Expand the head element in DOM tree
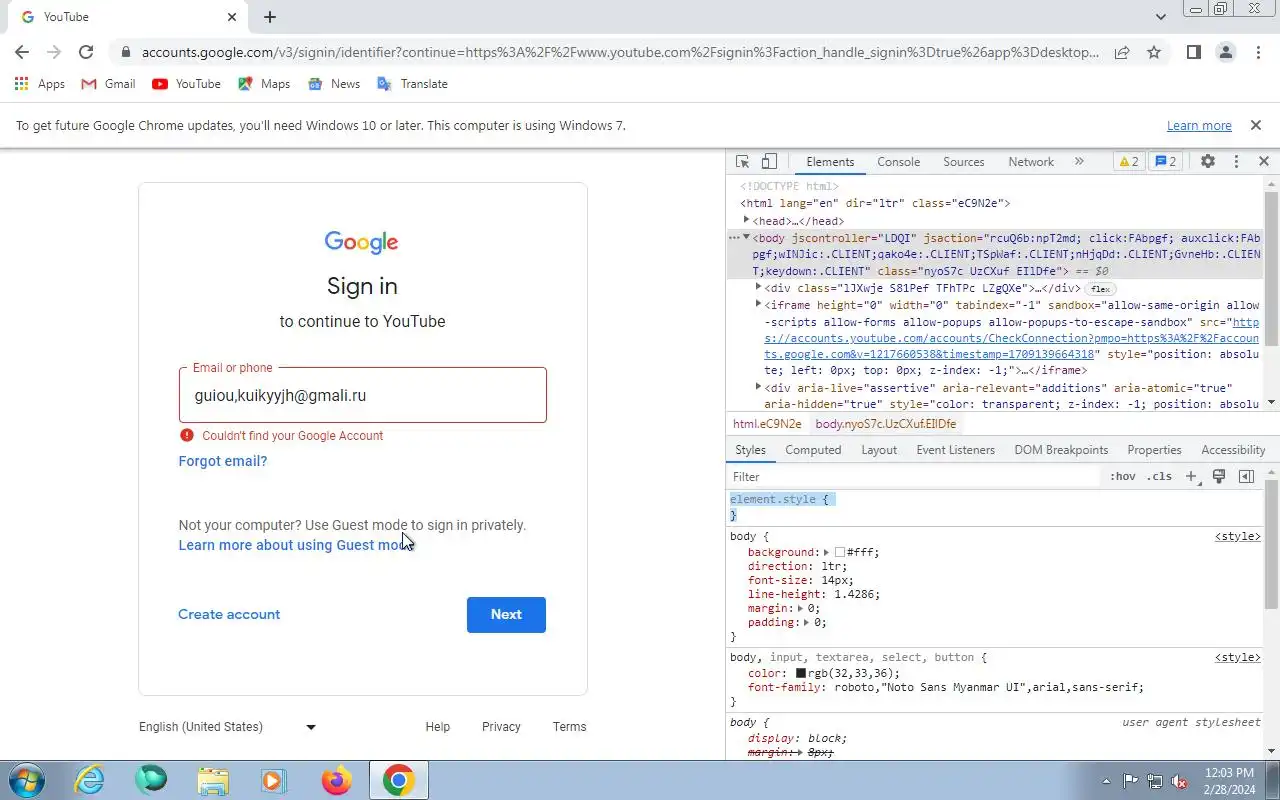 pyautogui.click(x=746, y=220)
